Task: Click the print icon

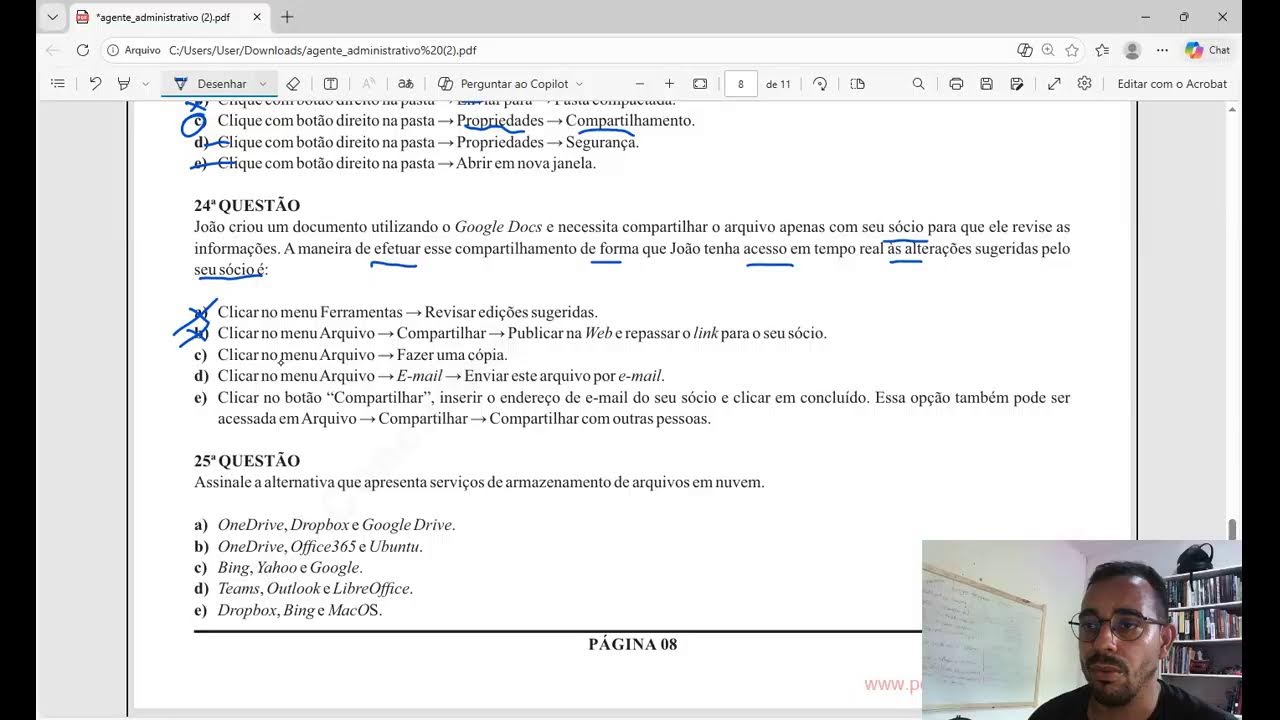Action: tap(956, 84)
